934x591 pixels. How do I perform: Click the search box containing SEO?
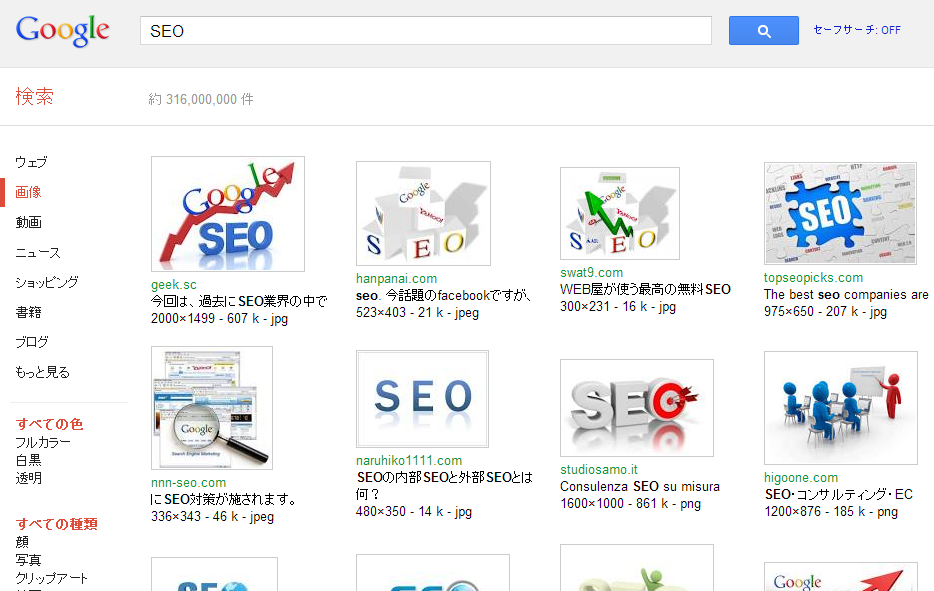click(425, 30)
